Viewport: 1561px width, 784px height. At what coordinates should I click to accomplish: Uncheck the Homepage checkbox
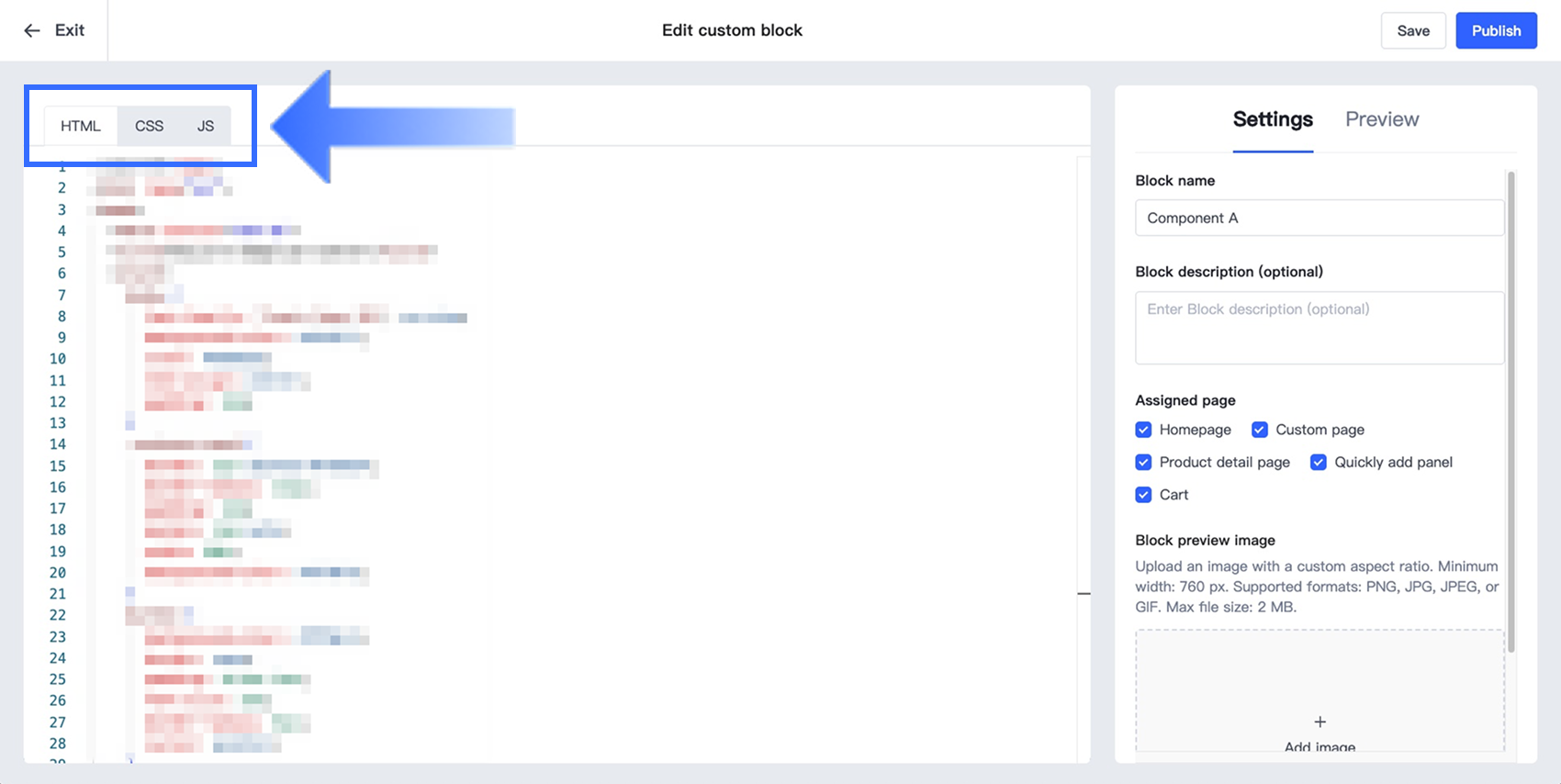pos(1143,430)
